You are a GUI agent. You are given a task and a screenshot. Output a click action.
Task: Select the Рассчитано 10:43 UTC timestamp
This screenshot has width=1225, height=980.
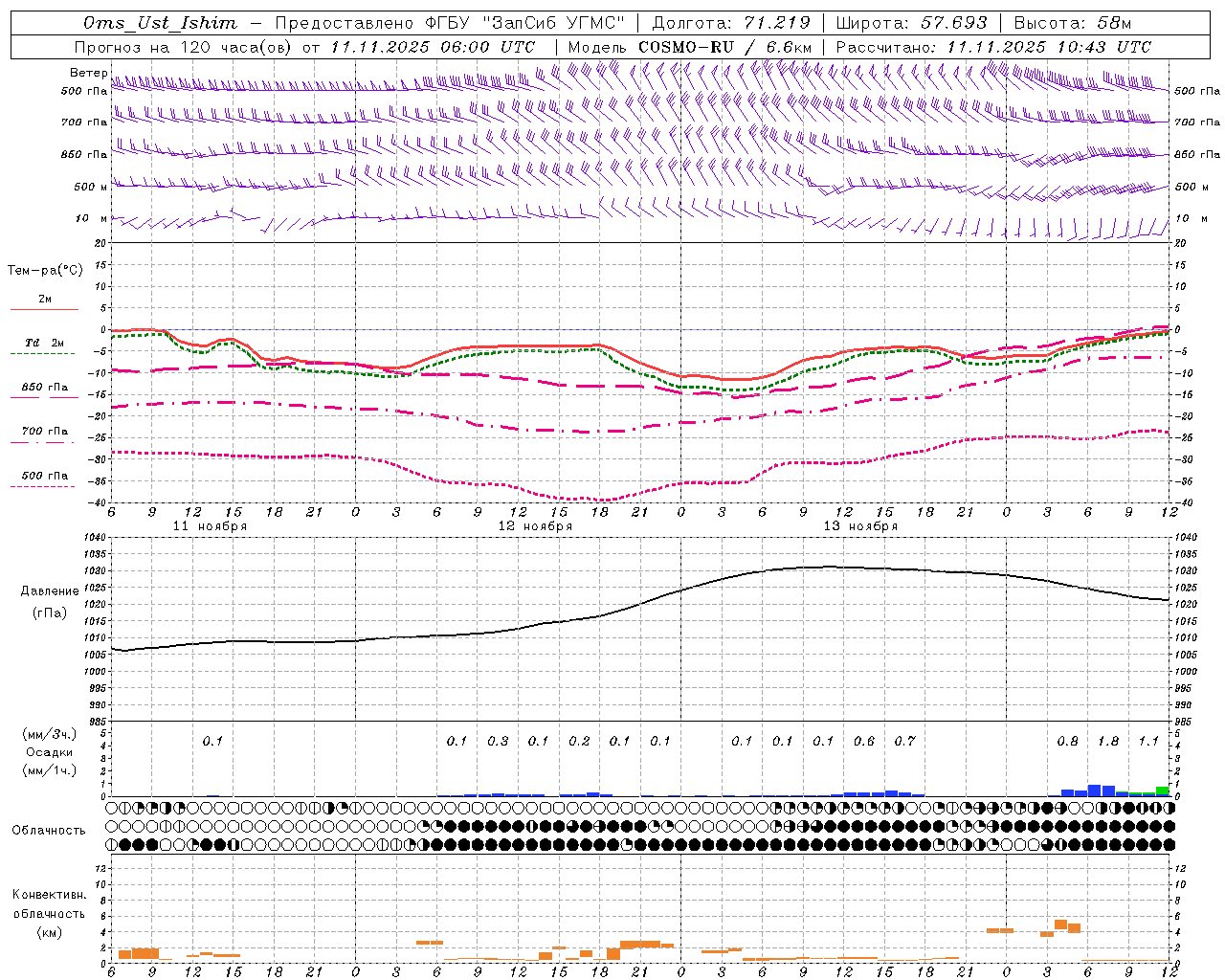(x=994, y=47)
